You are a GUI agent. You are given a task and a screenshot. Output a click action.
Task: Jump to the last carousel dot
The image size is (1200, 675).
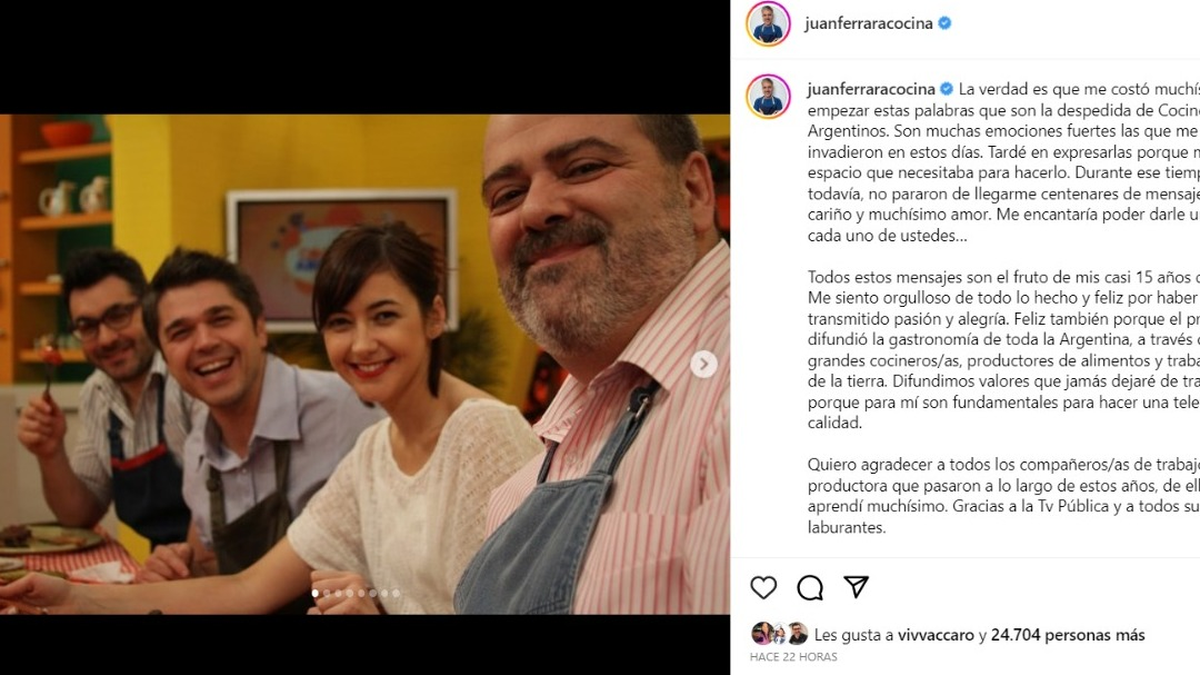[396, 593]
